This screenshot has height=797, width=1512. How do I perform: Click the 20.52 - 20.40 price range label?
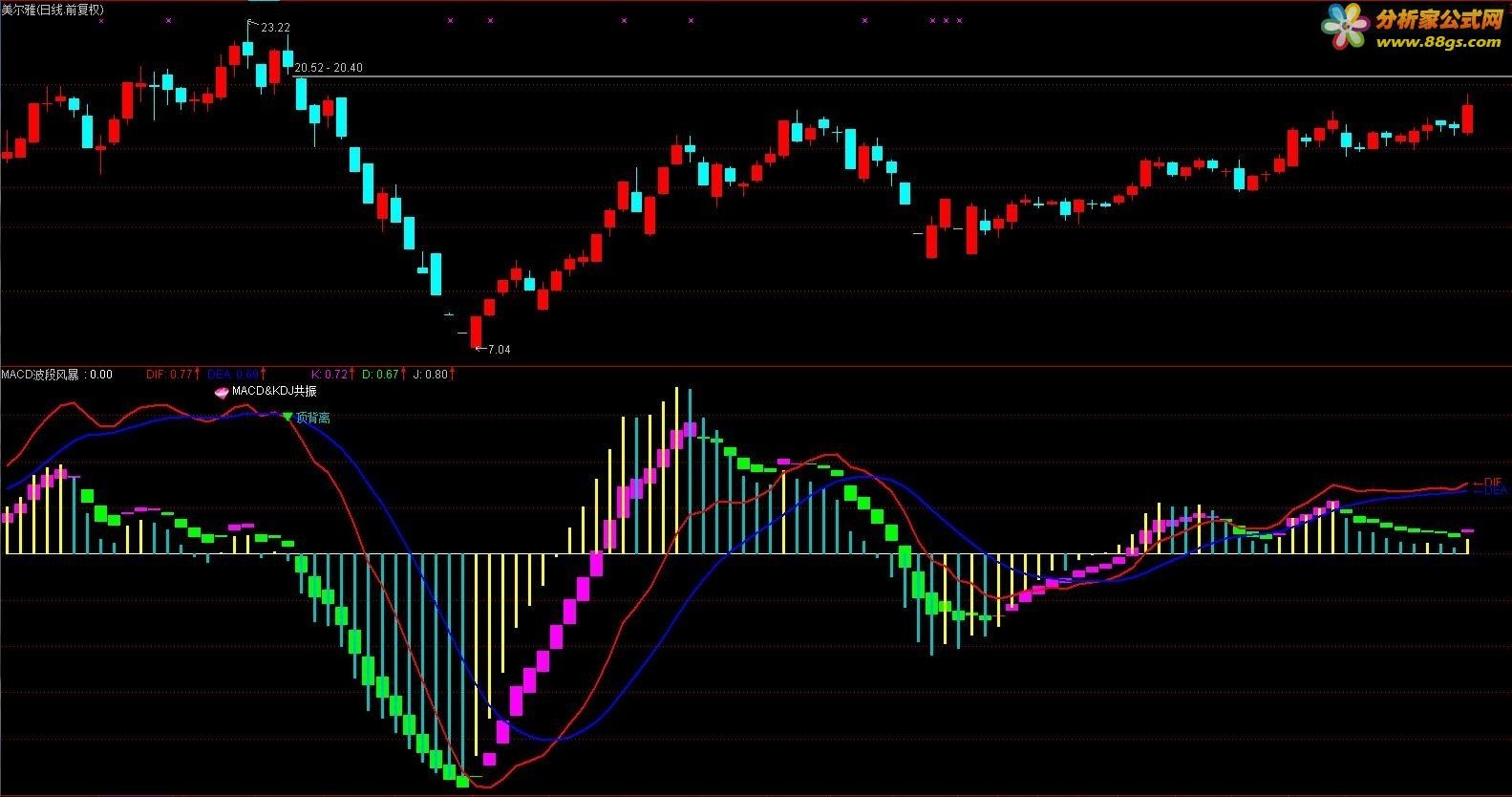point(329,68)
